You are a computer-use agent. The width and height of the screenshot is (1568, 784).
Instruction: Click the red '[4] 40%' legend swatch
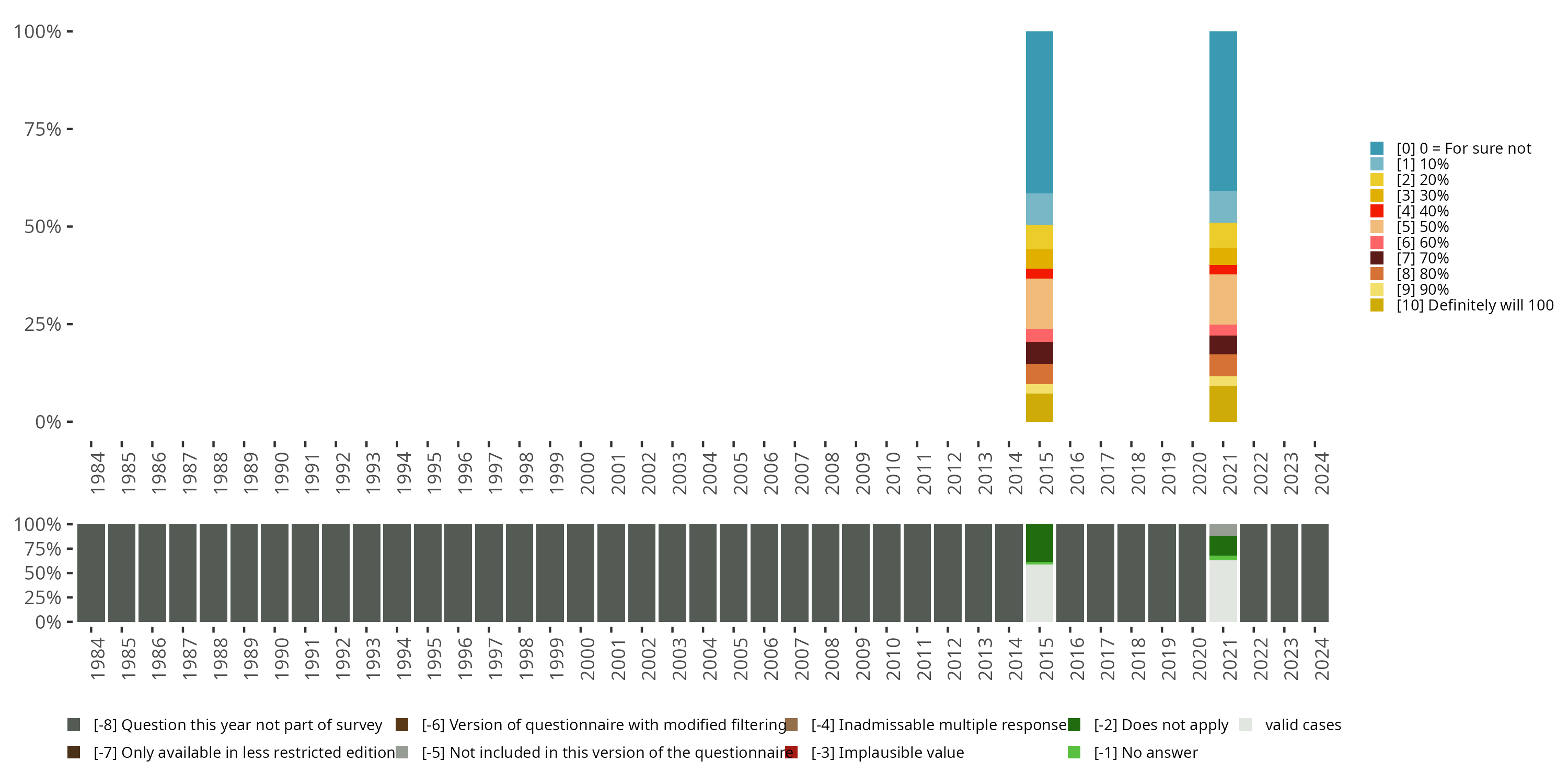click(x=1376, y=211)
